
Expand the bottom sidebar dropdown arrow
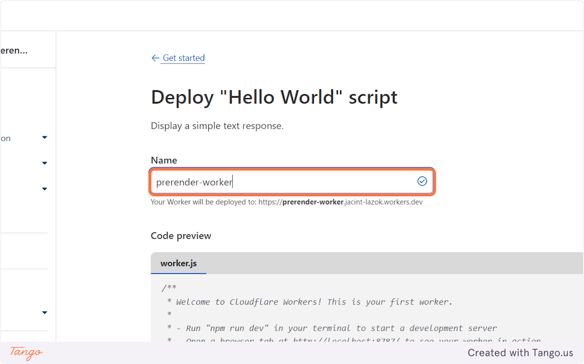[45, 313]
